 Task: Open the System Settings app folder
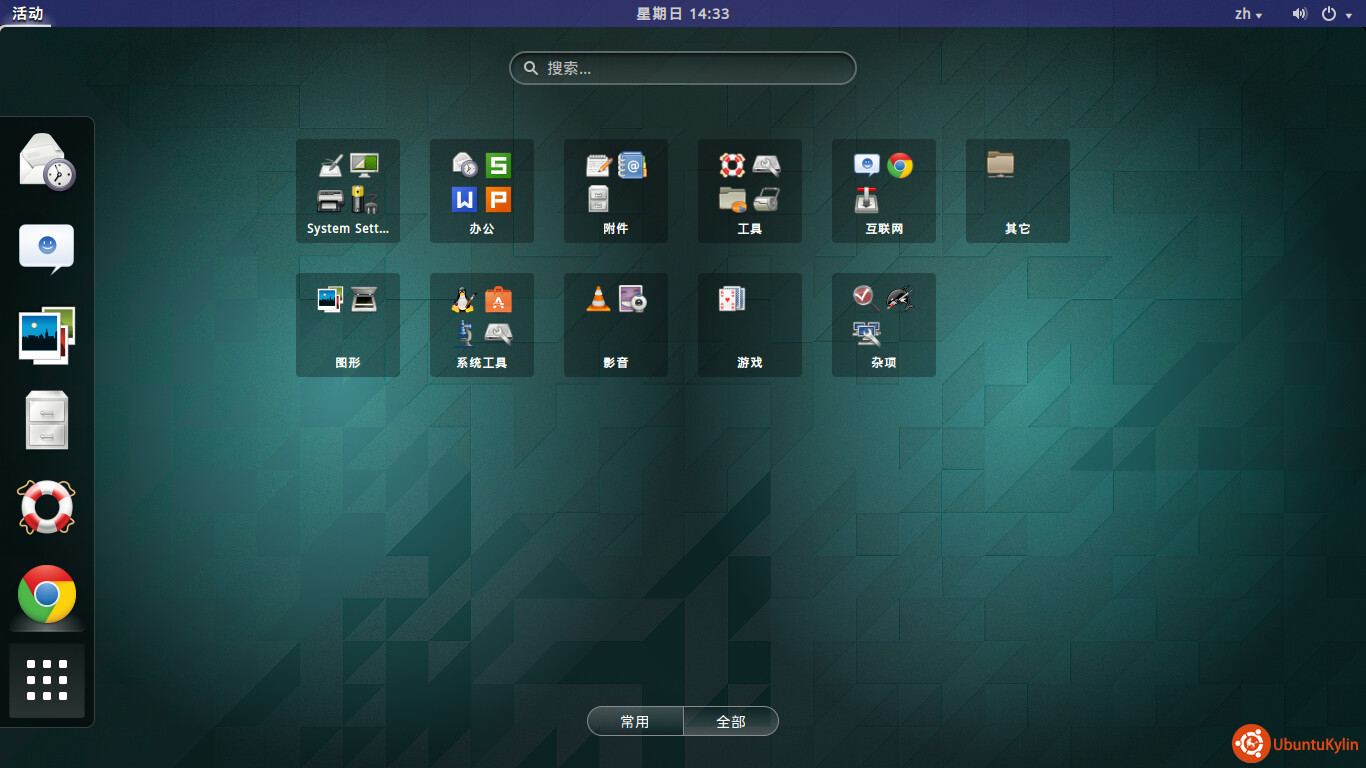[348, 191]
